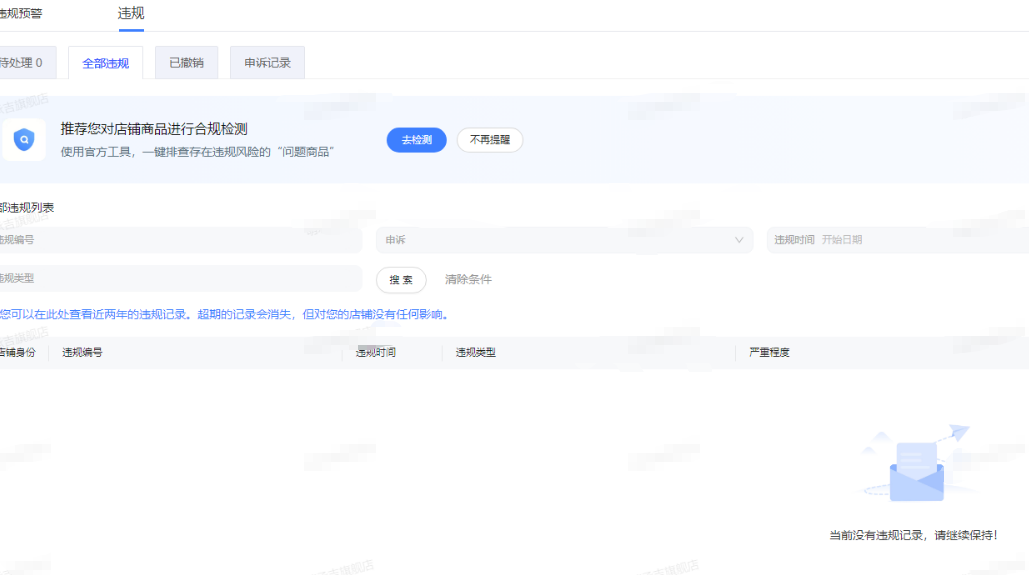Click the envelope empty-state illustration
Screen dimensions: 1029x575
point(916,465)
